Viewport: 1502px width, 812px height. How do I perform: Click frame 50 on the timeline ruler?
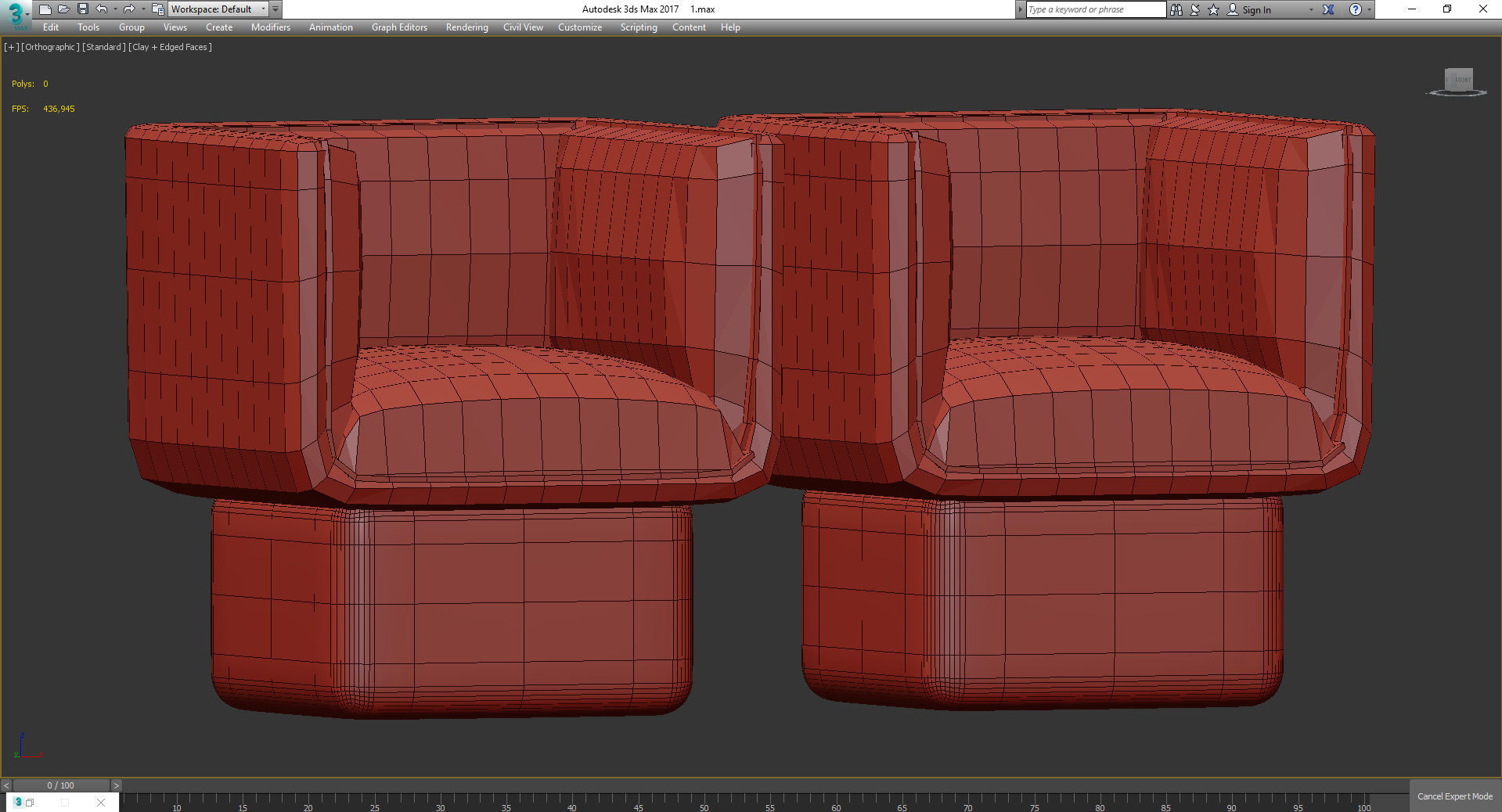click(x=704, y=807)
